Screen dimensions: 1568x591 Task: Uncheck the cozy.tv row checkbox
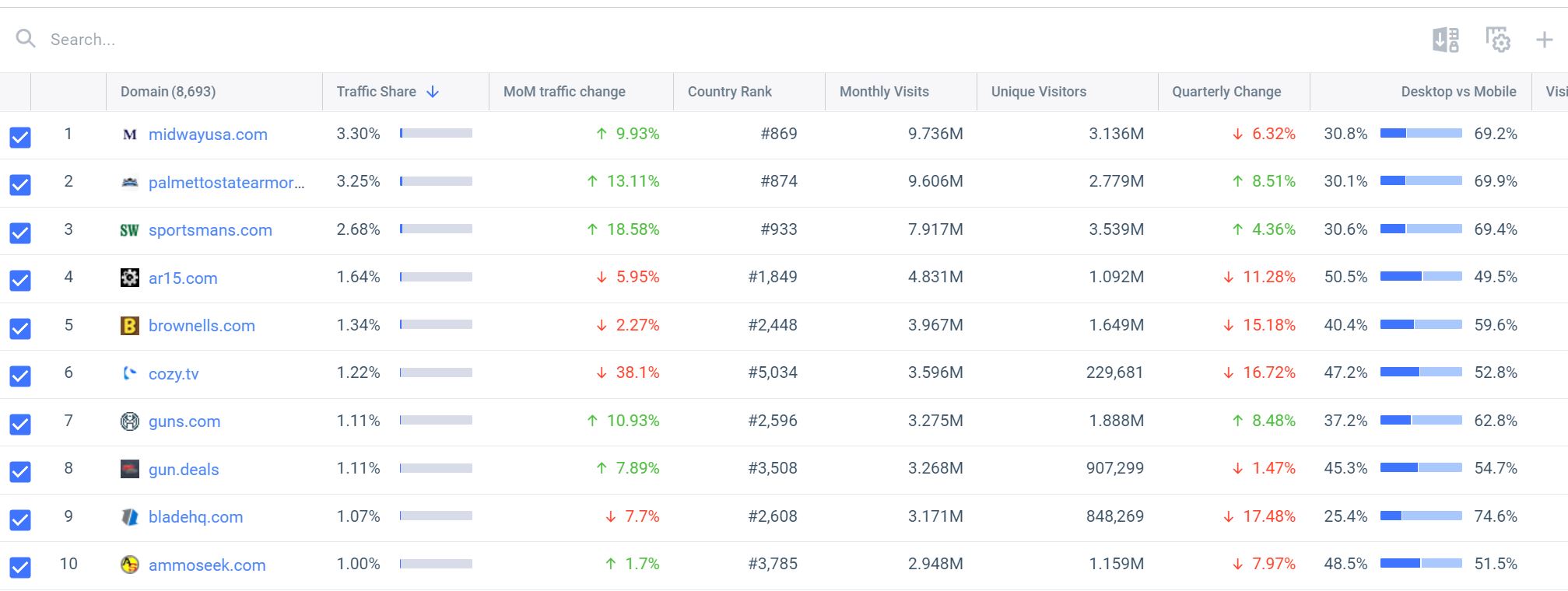click(x=20, y=376)
